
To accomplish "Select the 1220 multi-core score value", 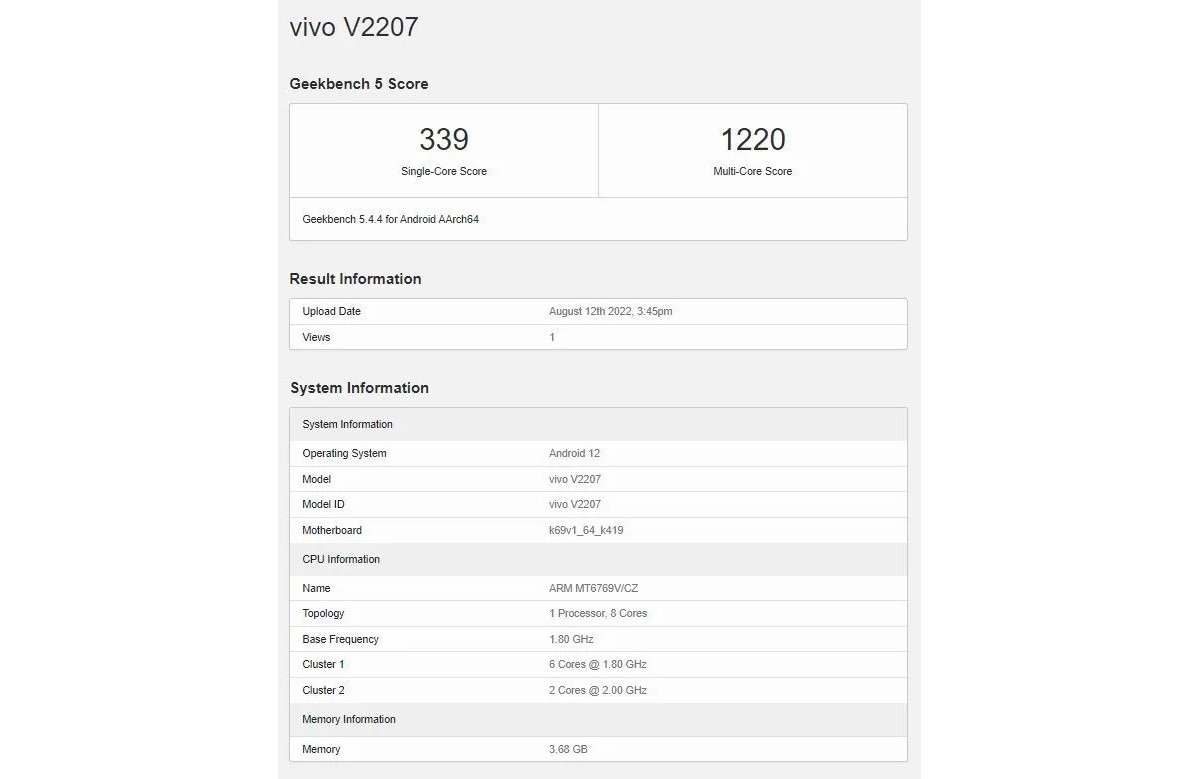I will pyautogui.click(x=753, y=139).
